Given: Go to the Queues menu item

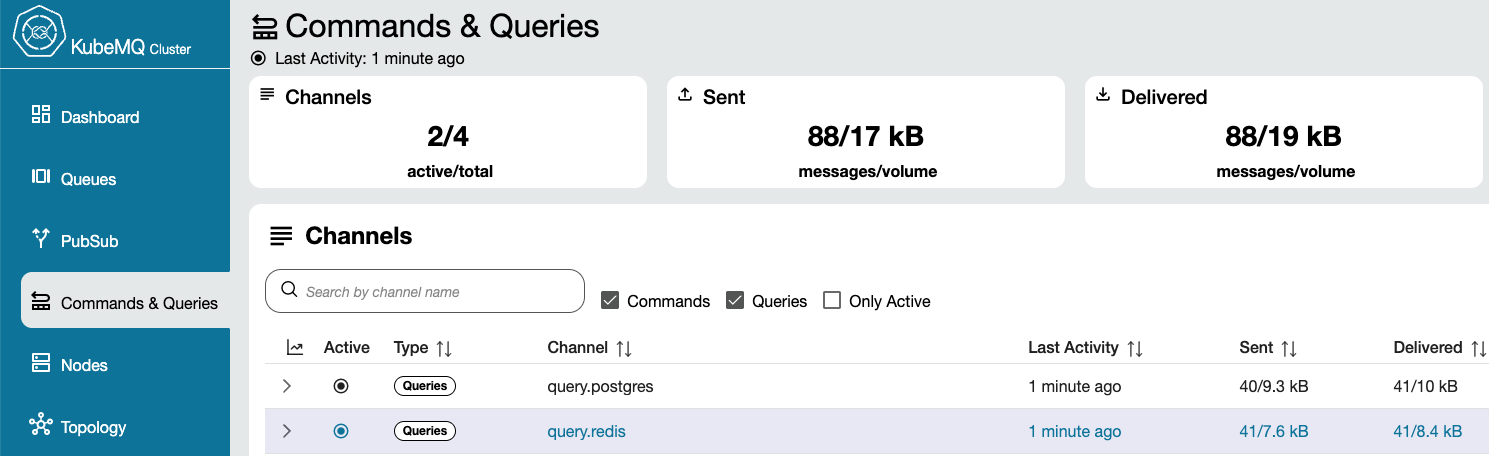Looking at the screenshot, I should point(88,179).
